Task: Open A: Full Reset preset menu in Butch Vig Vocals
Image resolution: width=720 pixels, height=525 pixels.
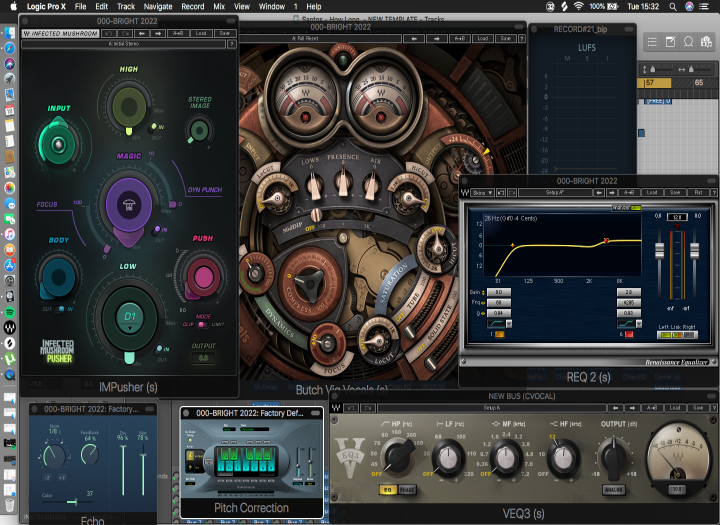Action: 321,39
